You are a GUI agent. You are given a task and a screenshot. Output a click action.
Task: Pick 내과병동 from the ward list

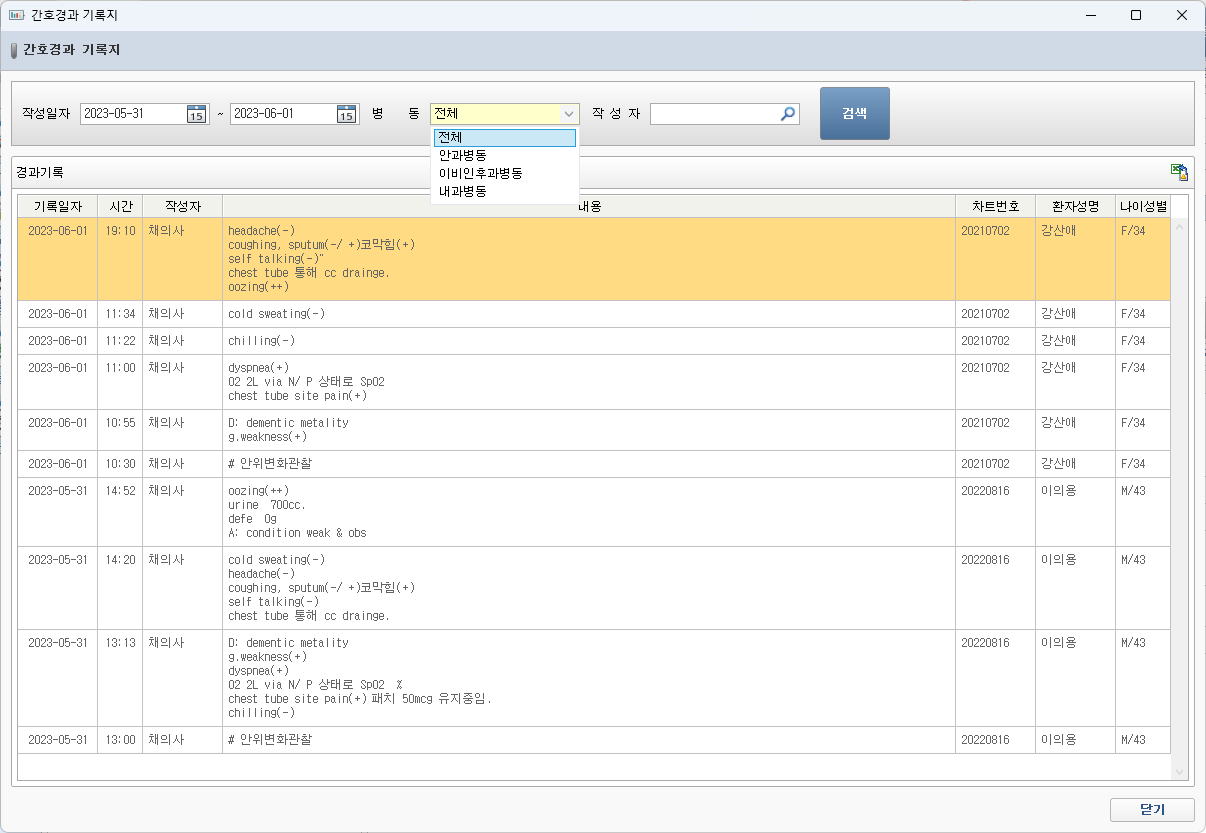(x=463, y=191)
